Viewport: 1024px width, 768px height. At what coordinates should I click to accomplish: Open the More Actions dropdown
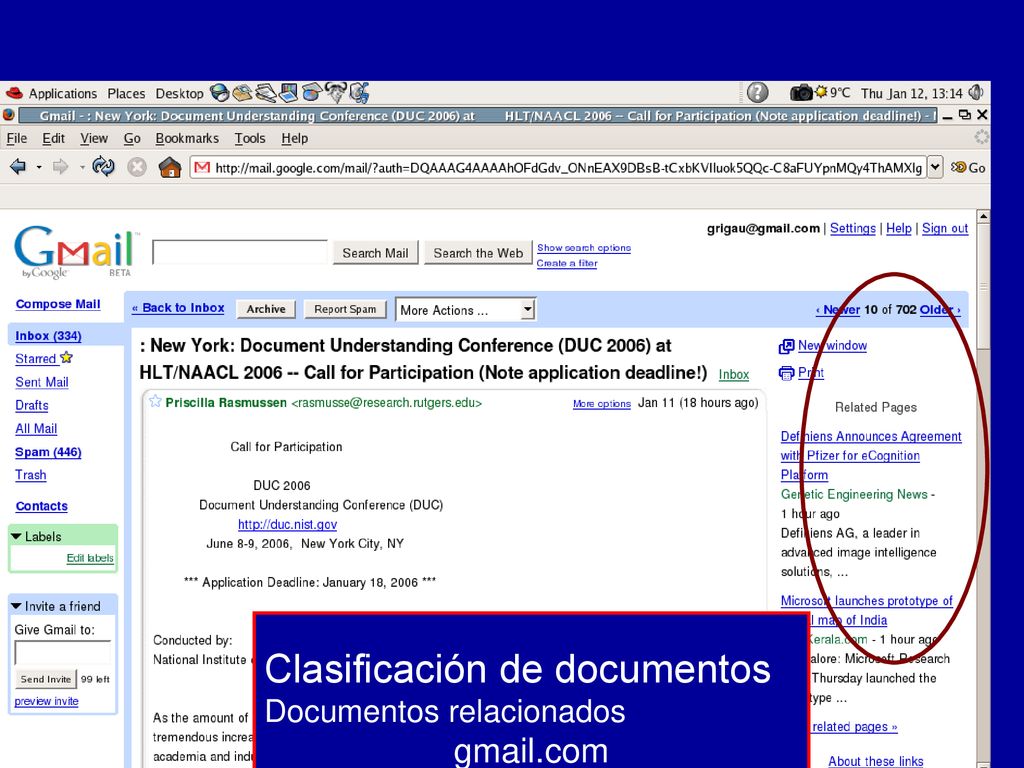[x=465, y=310]
